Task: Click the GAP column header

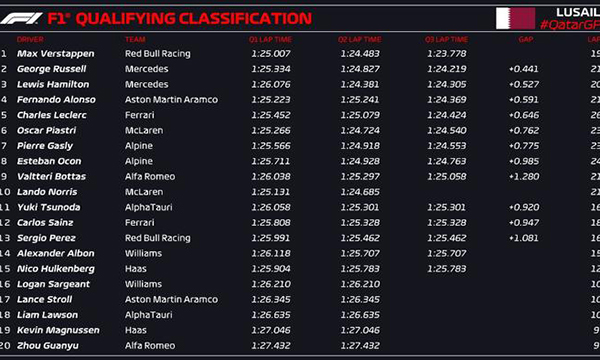Action: coord(526,39)
